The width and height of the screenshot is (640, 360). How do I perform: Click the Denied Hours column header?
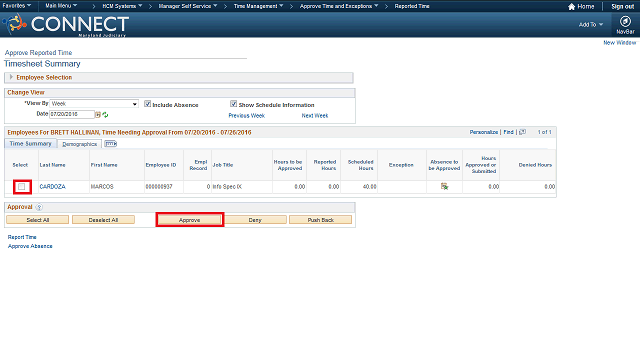point(535,165)
